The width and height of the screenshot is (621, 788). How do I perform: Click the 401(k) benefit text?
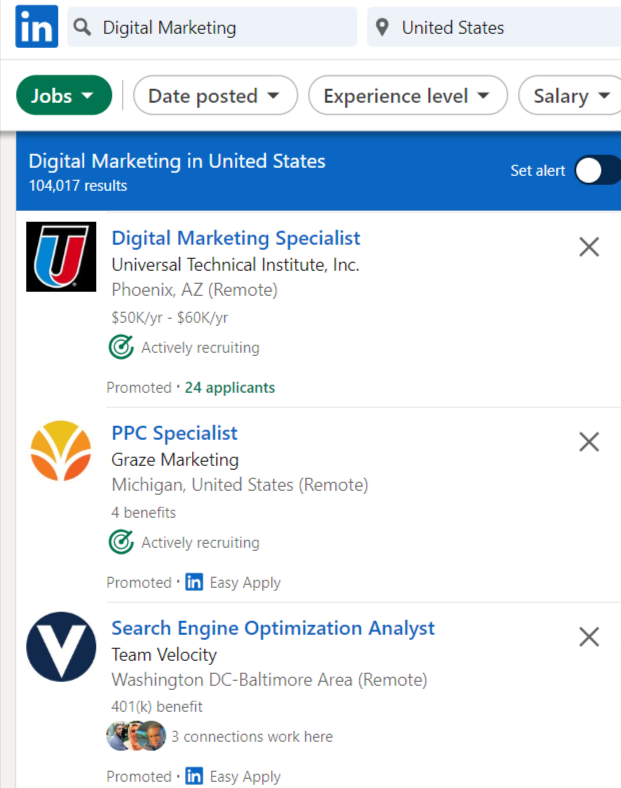coord(157,707)
